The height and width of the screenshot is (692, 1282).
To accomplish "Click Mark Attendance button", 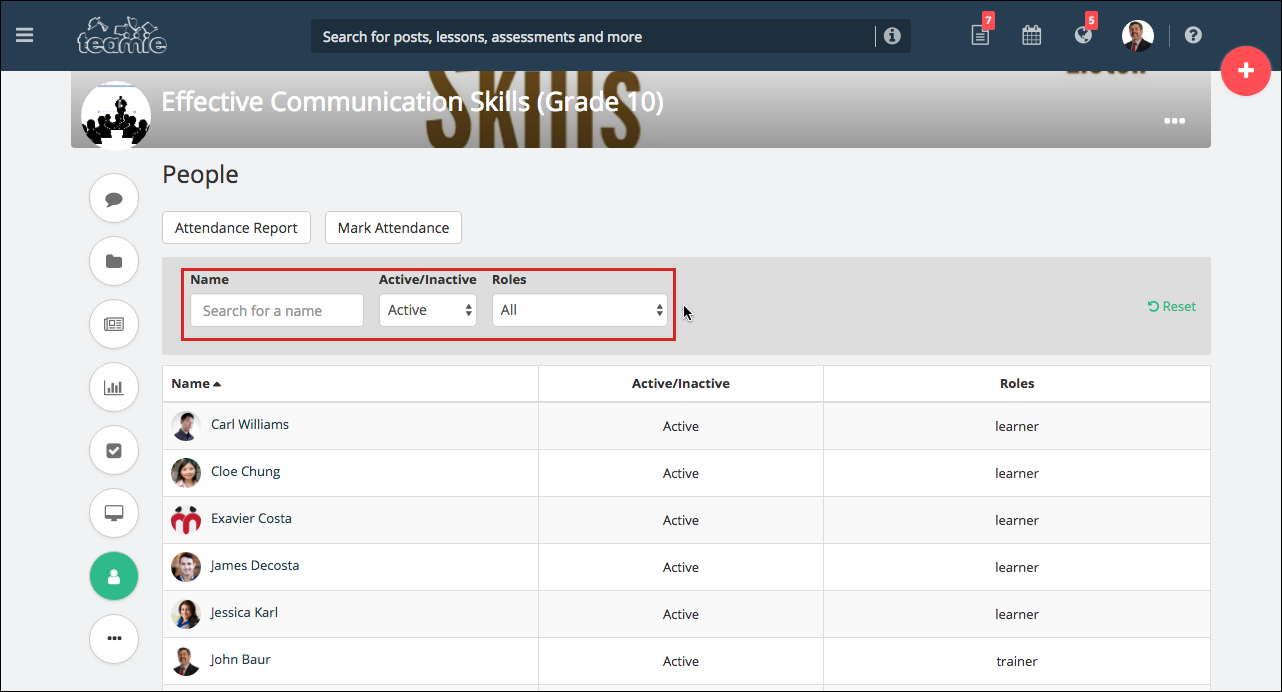I will point(393,228).
